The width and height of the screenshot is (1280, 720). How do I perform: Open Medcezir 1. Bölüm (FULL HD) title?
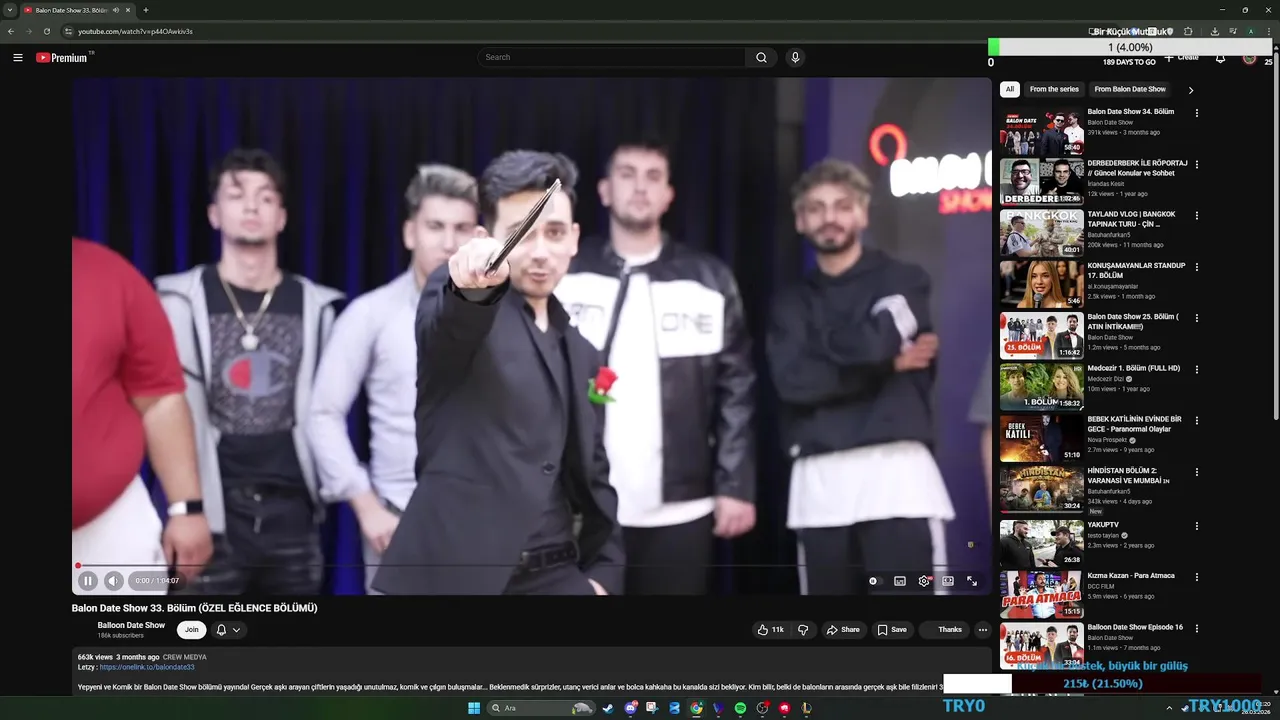(x=1134, y=368)
